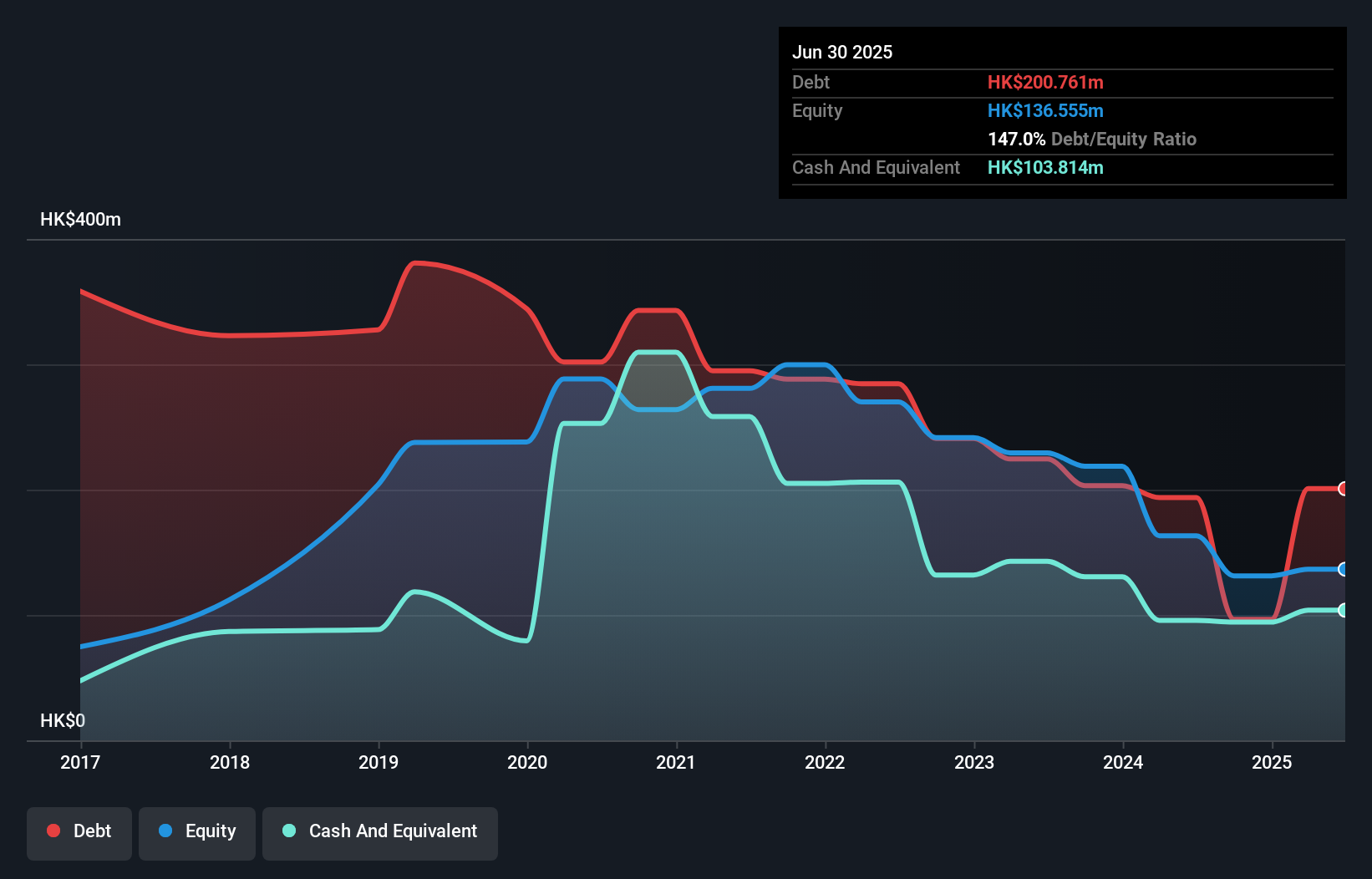Click the blue Equity legend dot icon

click(x=166, y=831)
